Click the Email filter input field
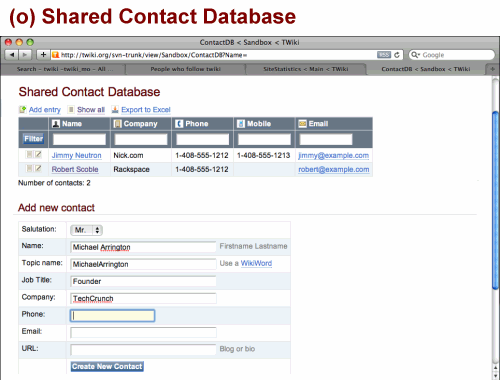 (326, 139)
